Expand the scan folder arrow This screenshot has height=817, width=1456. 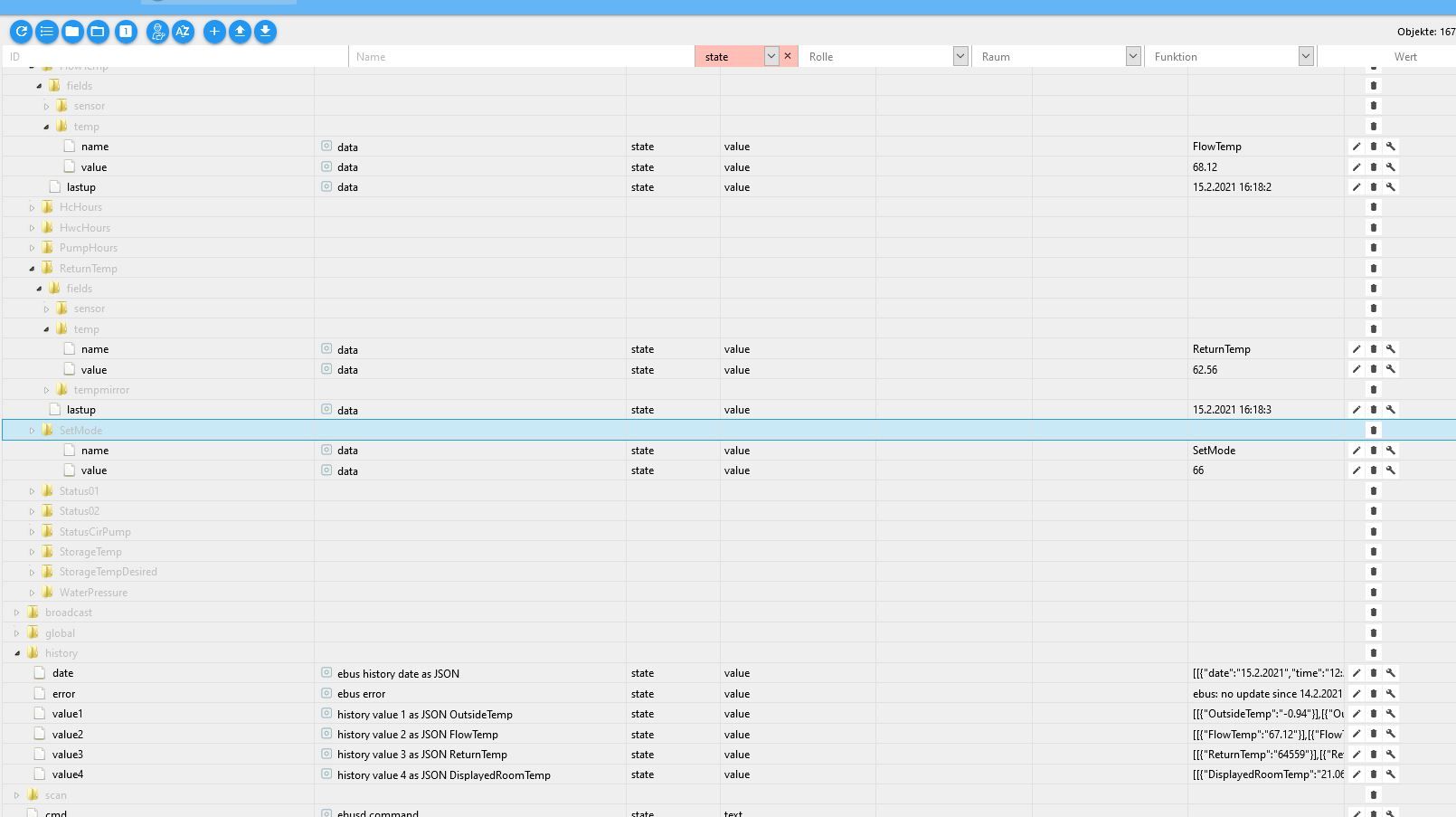pyautogui.click(x=17, y=795)
